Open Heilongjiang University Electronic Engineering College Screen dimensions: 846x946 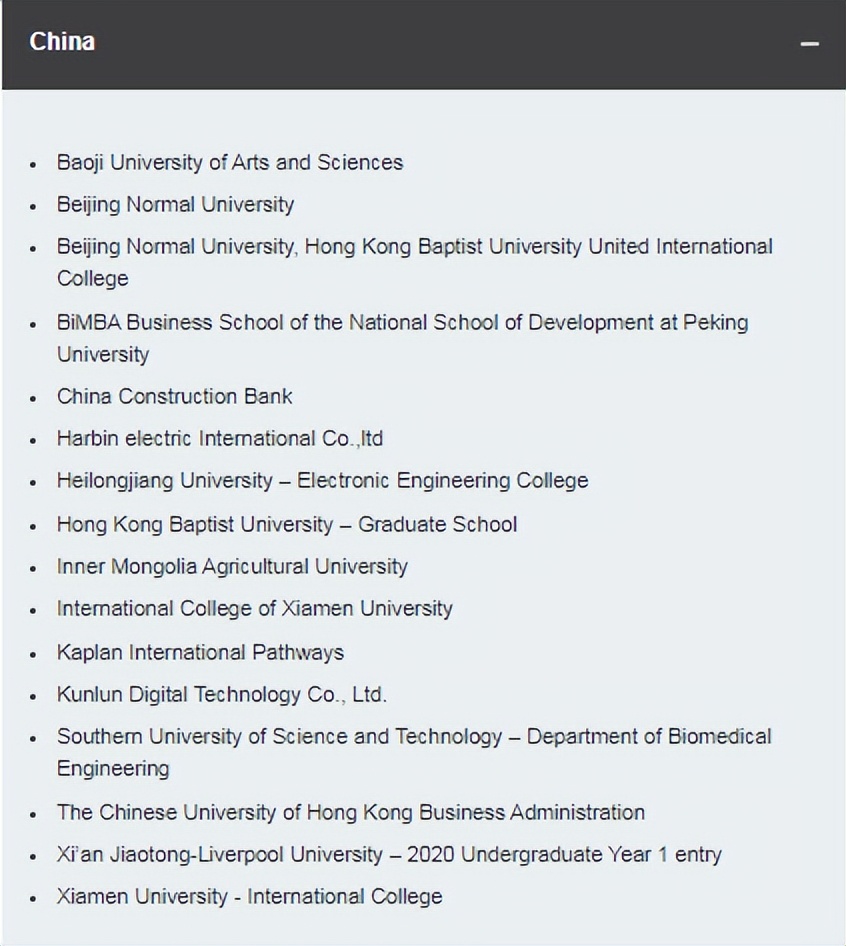tap(322, 481)
